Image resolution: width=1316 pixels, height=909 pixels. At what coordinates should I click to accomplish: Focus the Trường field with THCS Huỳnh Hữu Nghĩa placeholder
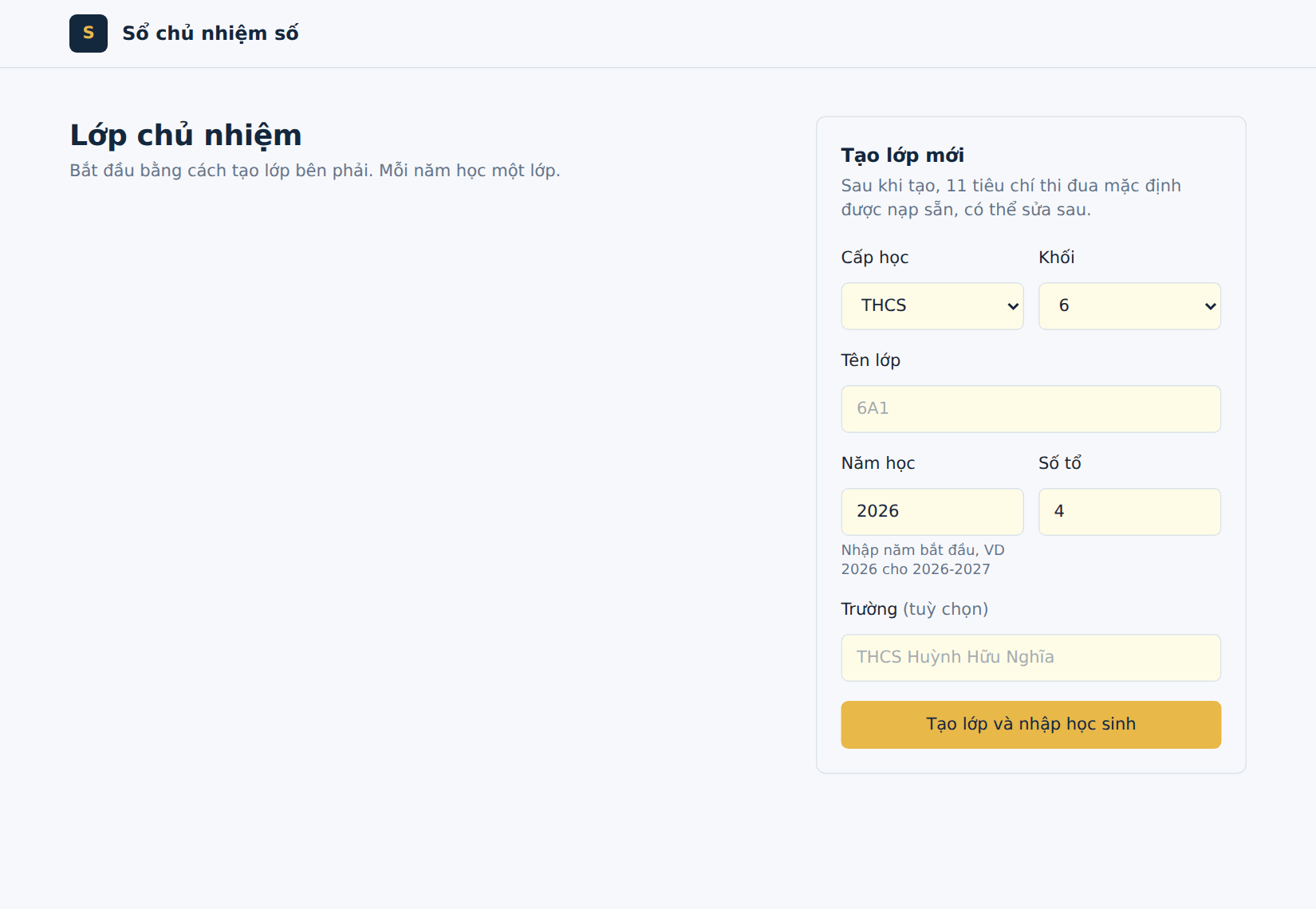tap(1031, 658)
